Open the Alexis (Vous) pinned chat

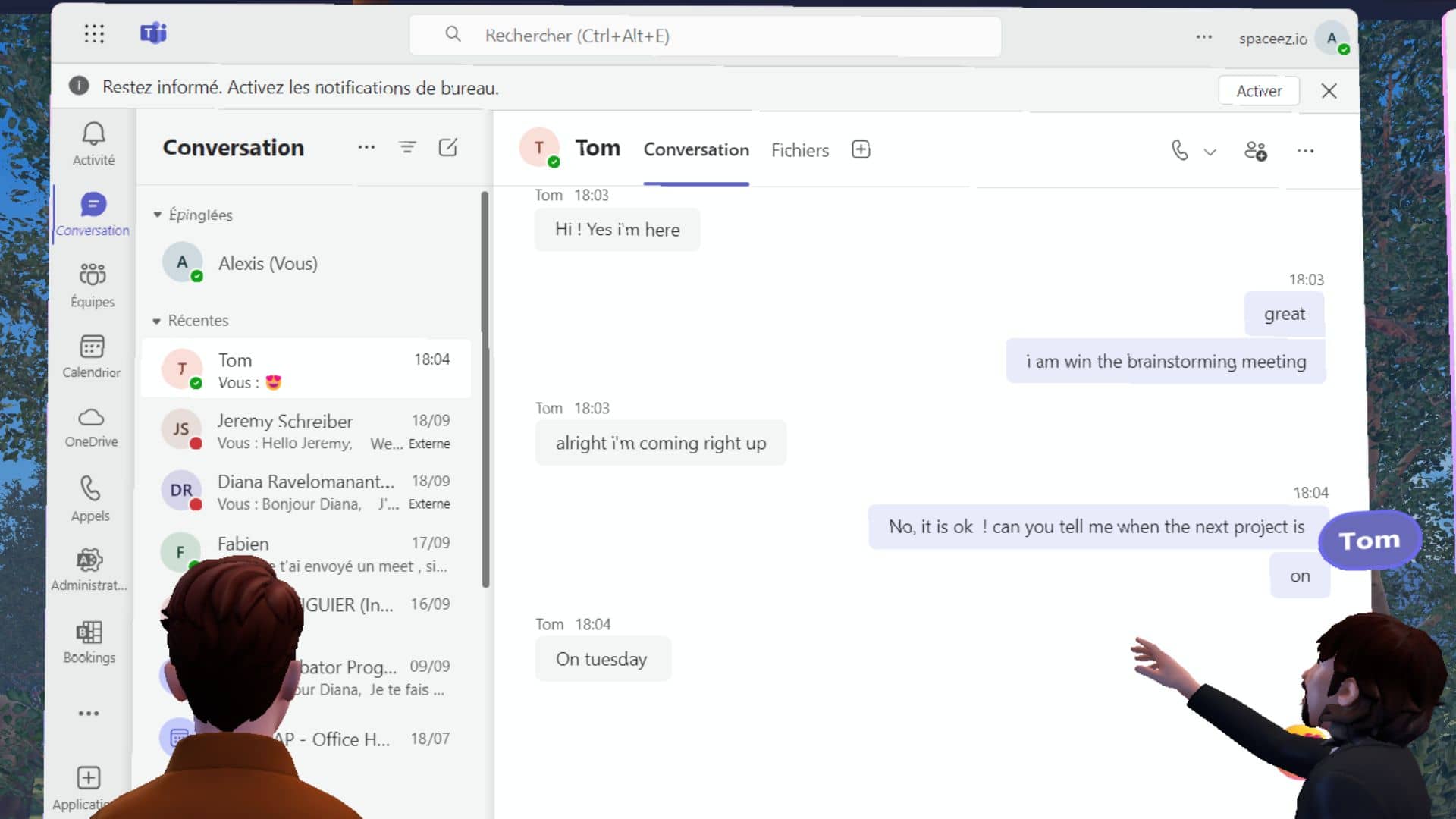pyautogui.click(x=306, y=263)
